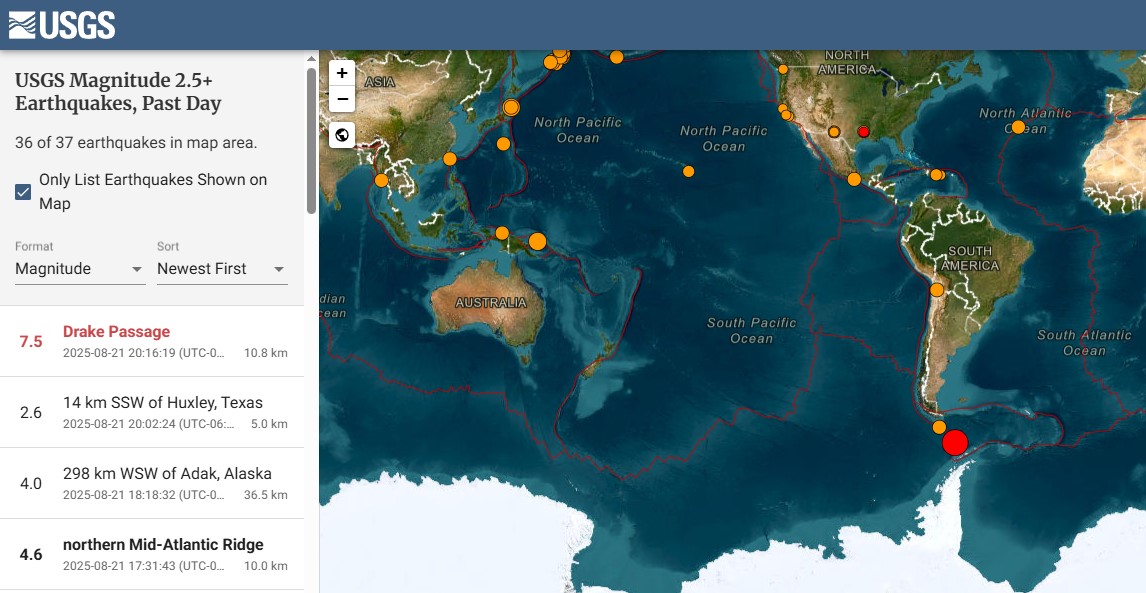Click the SOUTH AMERICA map label
Screen dimensions: 1146x593
tap(970, 258)
